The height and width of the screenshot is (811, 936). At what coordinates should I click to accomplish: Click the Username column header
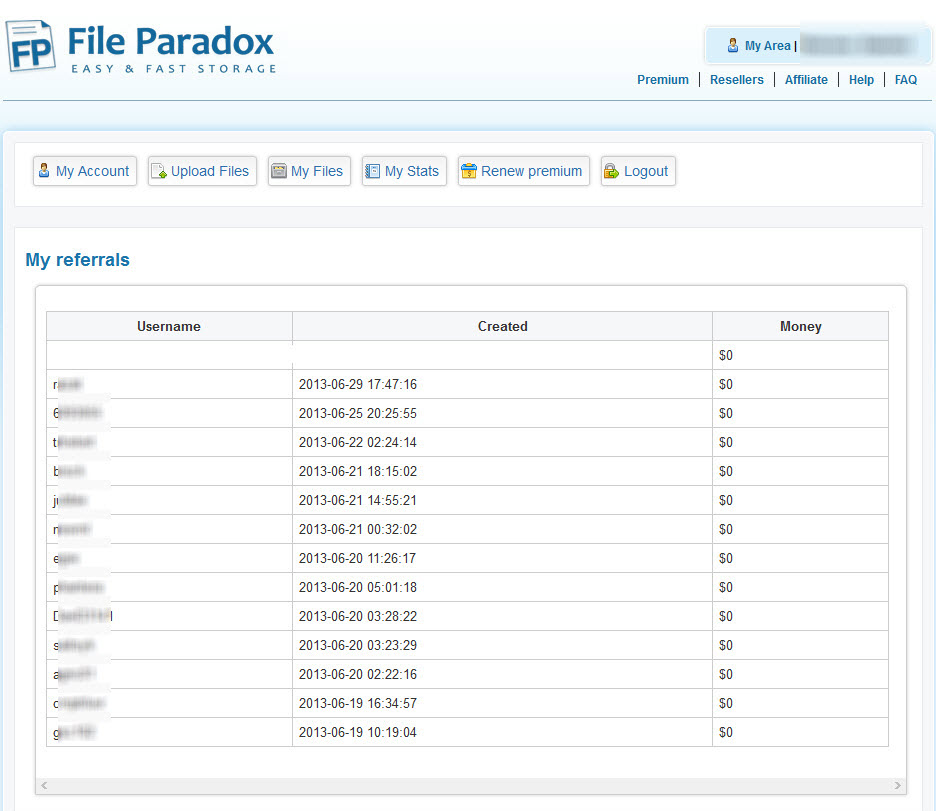169,326
